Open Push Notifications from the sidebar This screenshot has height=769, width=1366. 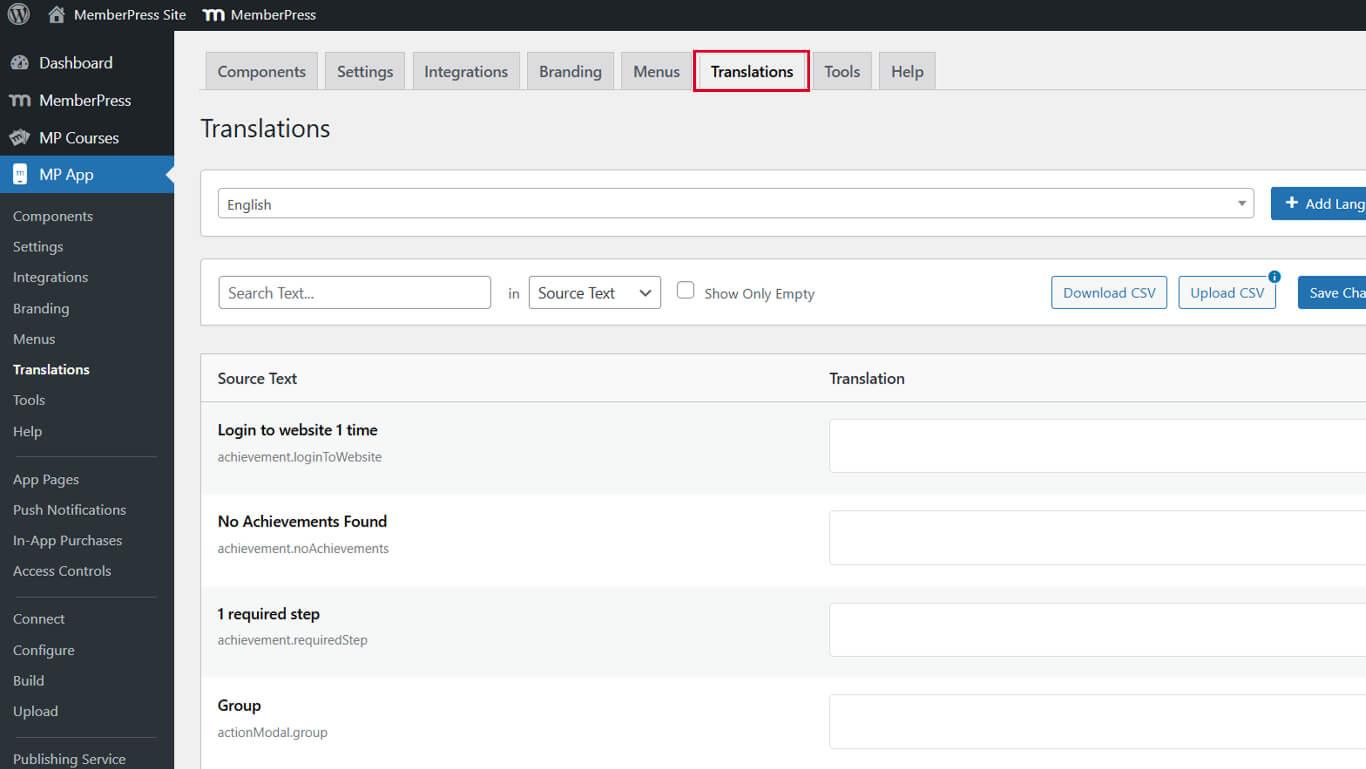coord(69,509)
